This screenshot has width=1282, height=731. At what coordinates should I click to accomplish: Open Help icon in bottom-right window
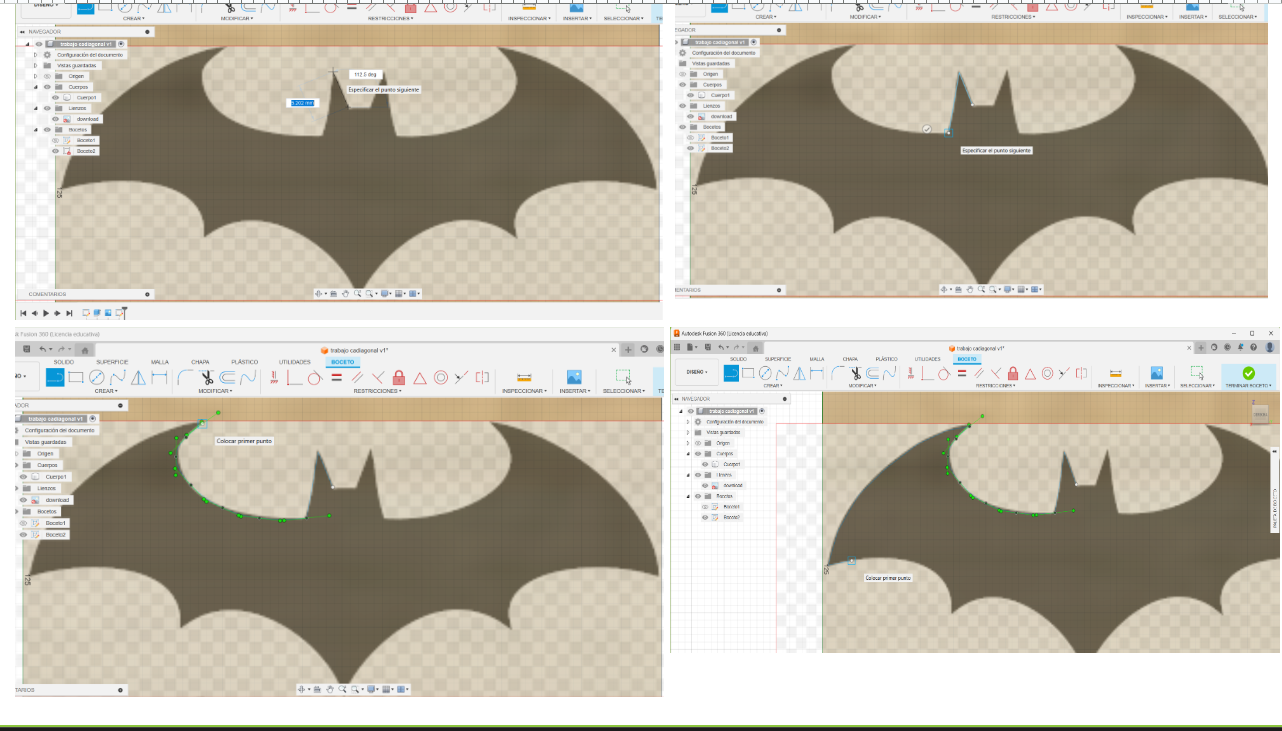tap(1253, 347)
